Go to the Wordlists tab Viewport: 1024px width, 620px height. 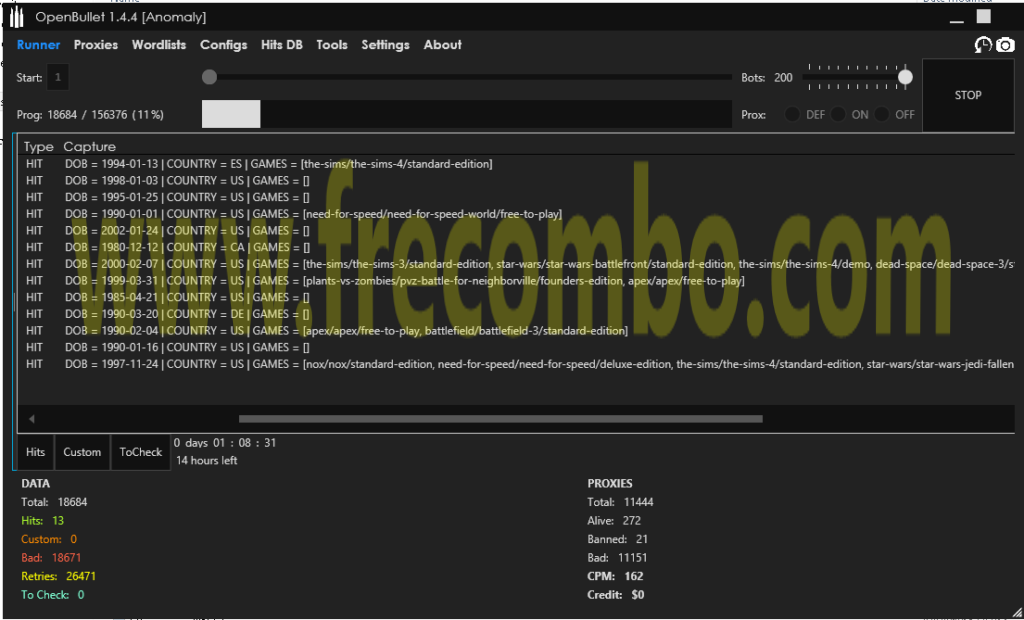pos(159,45)
